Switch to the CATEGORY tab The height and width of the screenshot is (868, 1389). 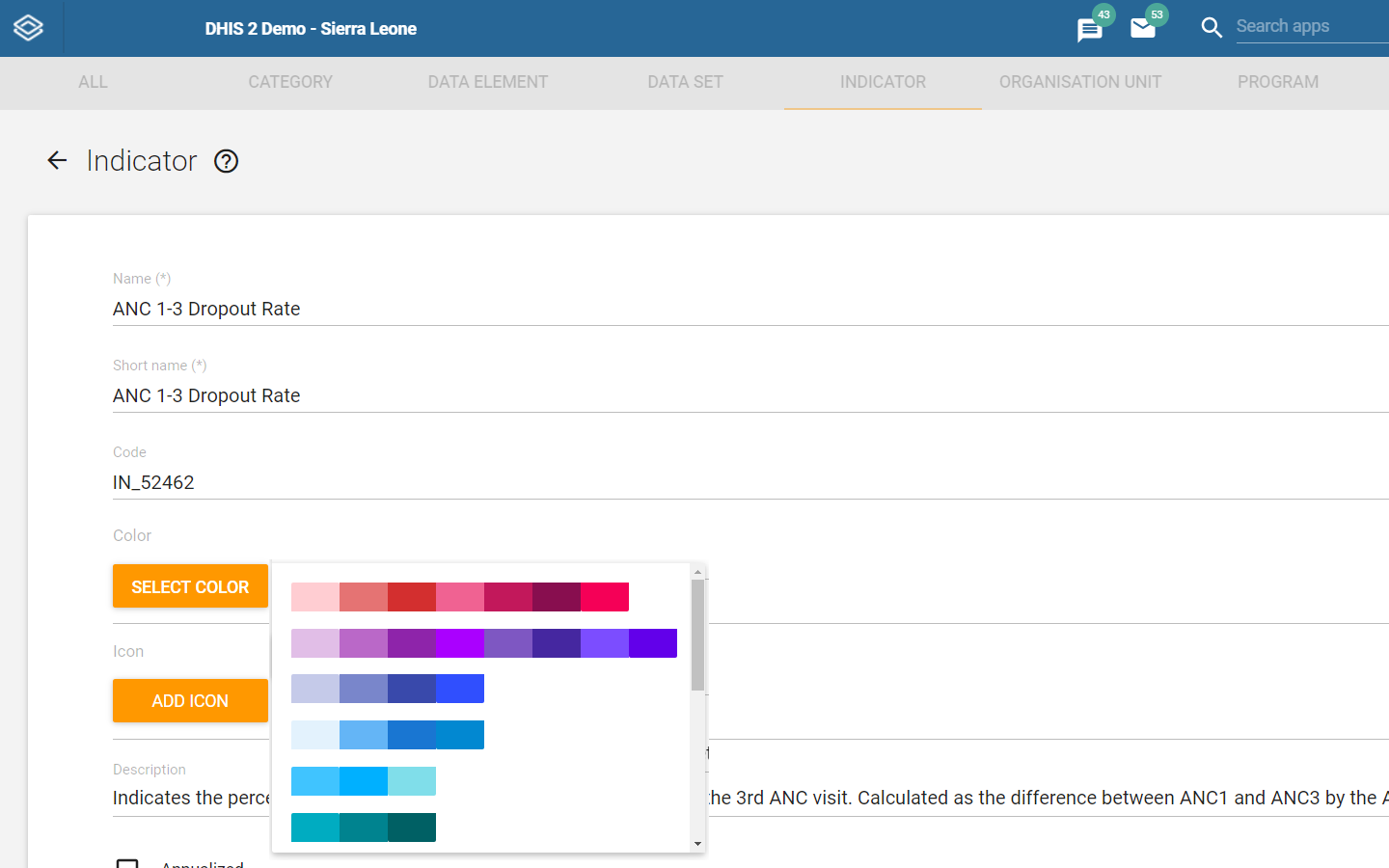point(290,82)
